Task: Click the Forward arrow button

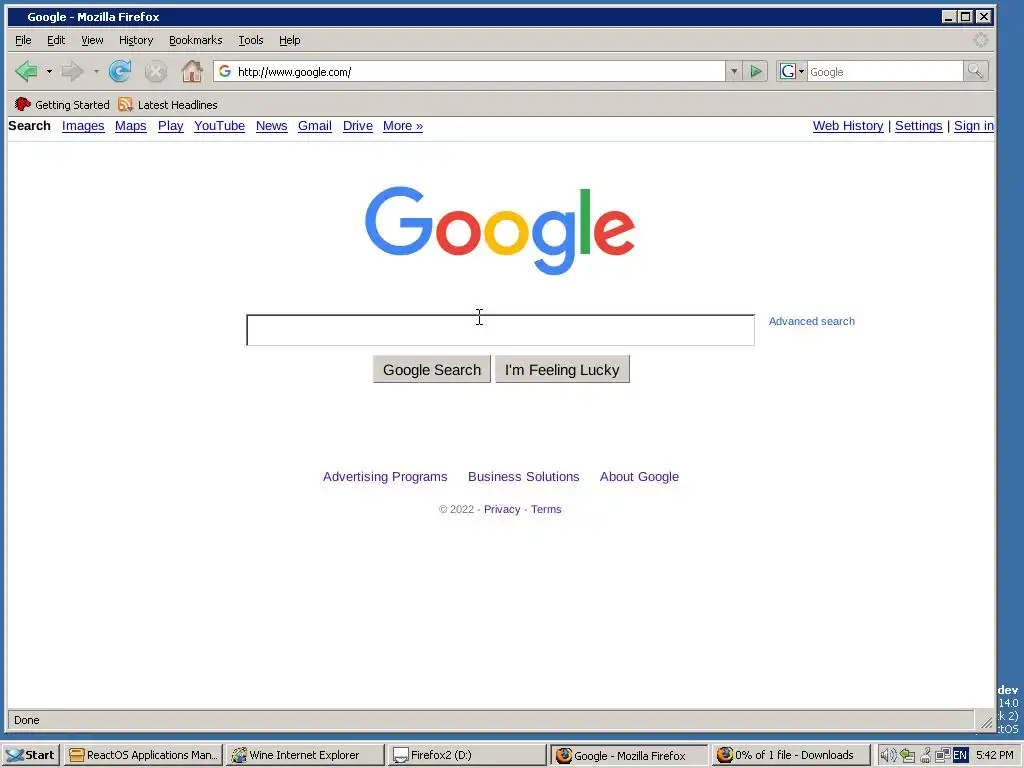Action: point(72,71)
